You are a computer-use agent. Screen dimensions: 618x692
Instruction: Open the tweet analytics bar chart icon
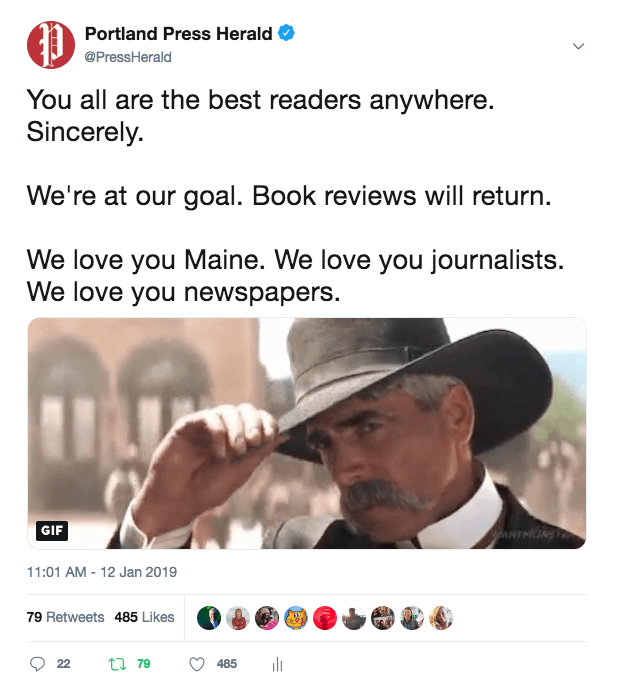277,664
